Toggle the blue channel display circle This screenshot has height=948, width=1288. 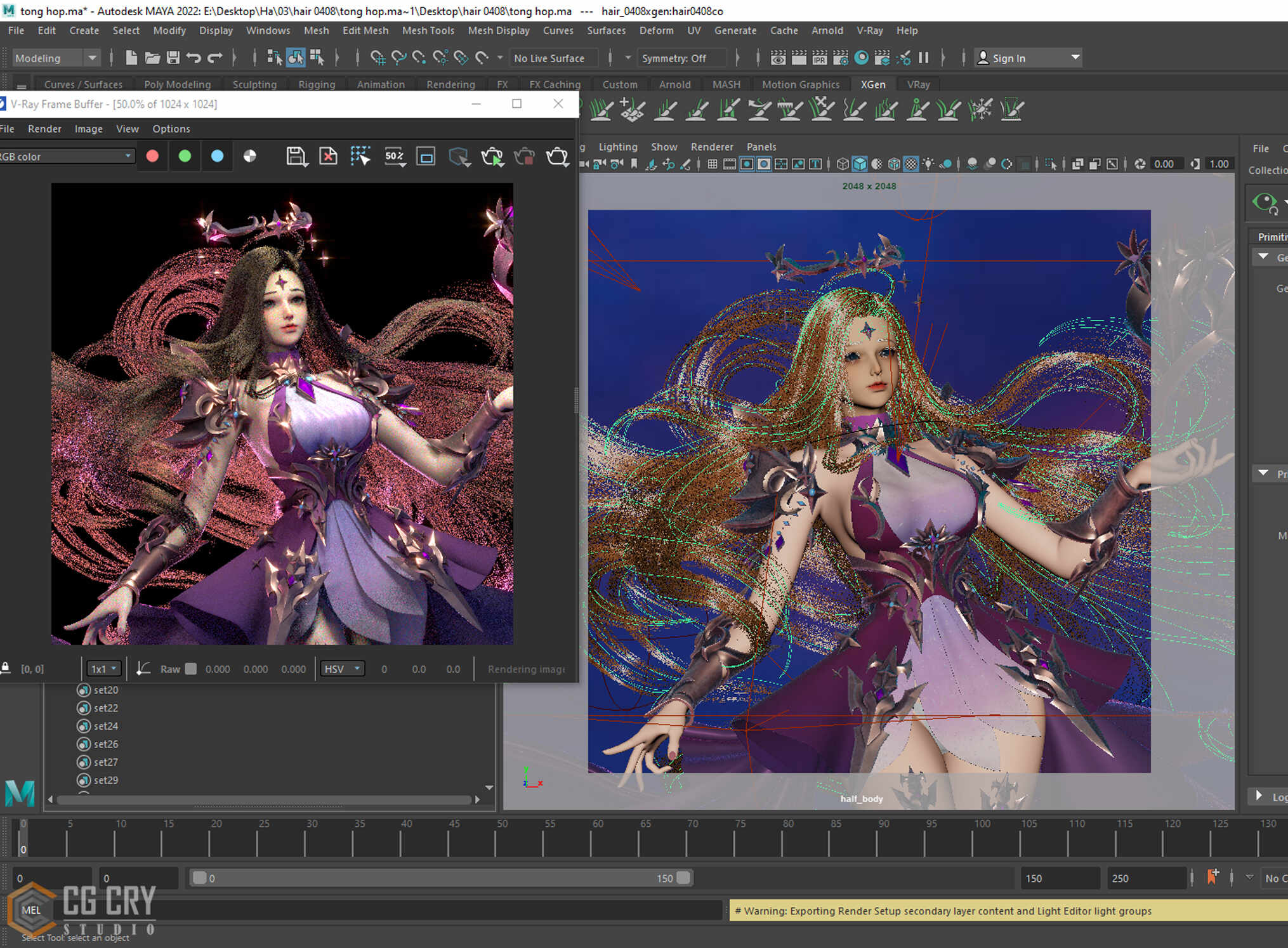(x=217, y=156)
